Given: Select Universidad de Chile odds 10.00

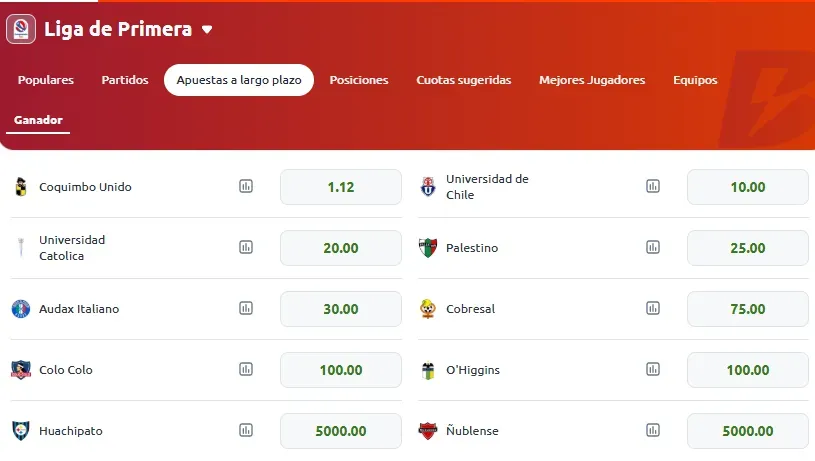Looking at the screenshot, I should pos(748,187).
